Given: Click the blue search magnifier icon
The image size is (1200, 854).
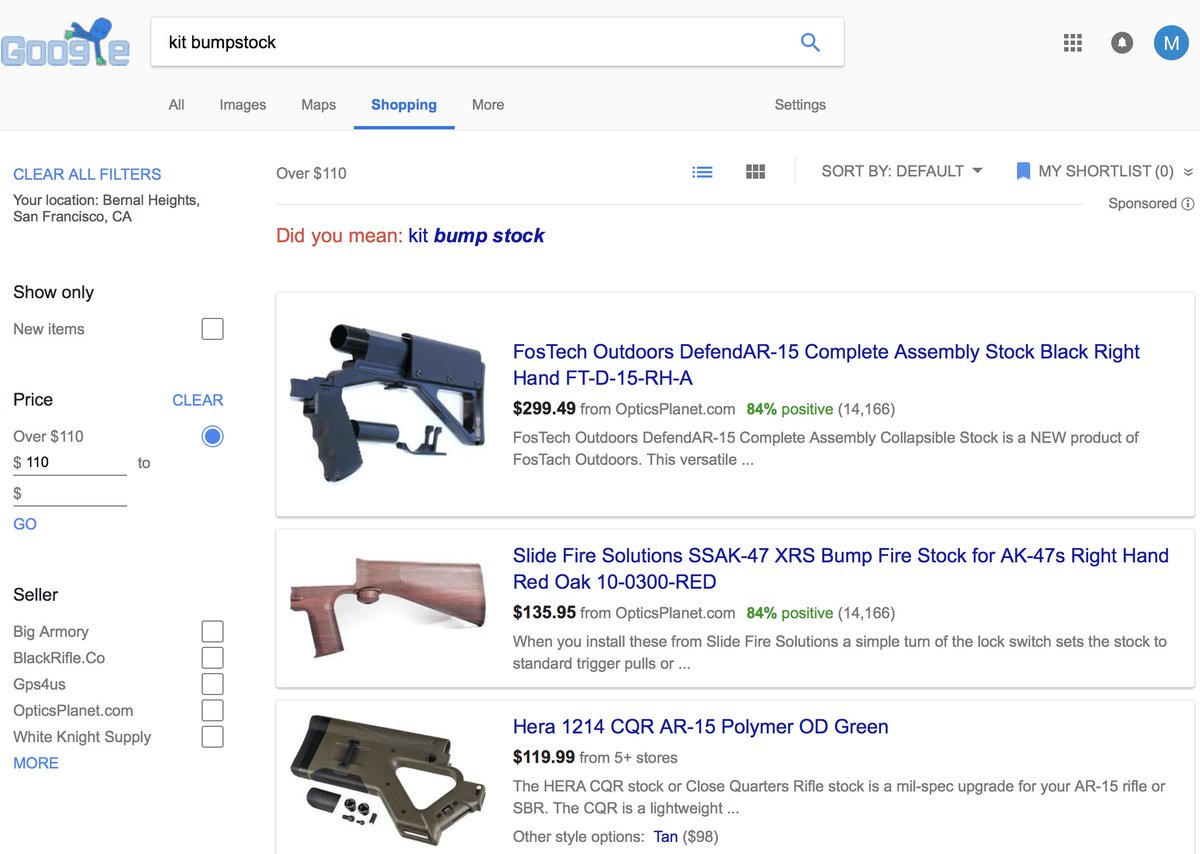Looking at the screenshot, I should pyautogui.click(x=810, y=42).
